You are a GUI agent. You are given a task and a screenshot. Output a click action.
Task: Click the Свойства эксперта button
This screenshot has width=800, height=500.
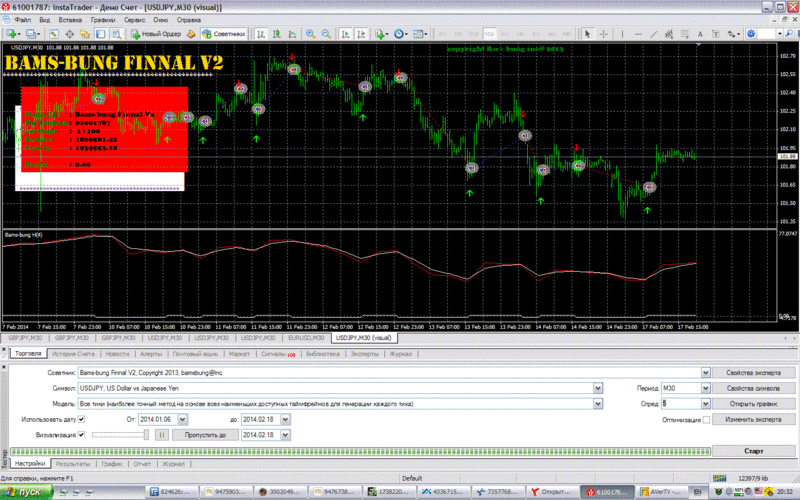tap(754, 372)
